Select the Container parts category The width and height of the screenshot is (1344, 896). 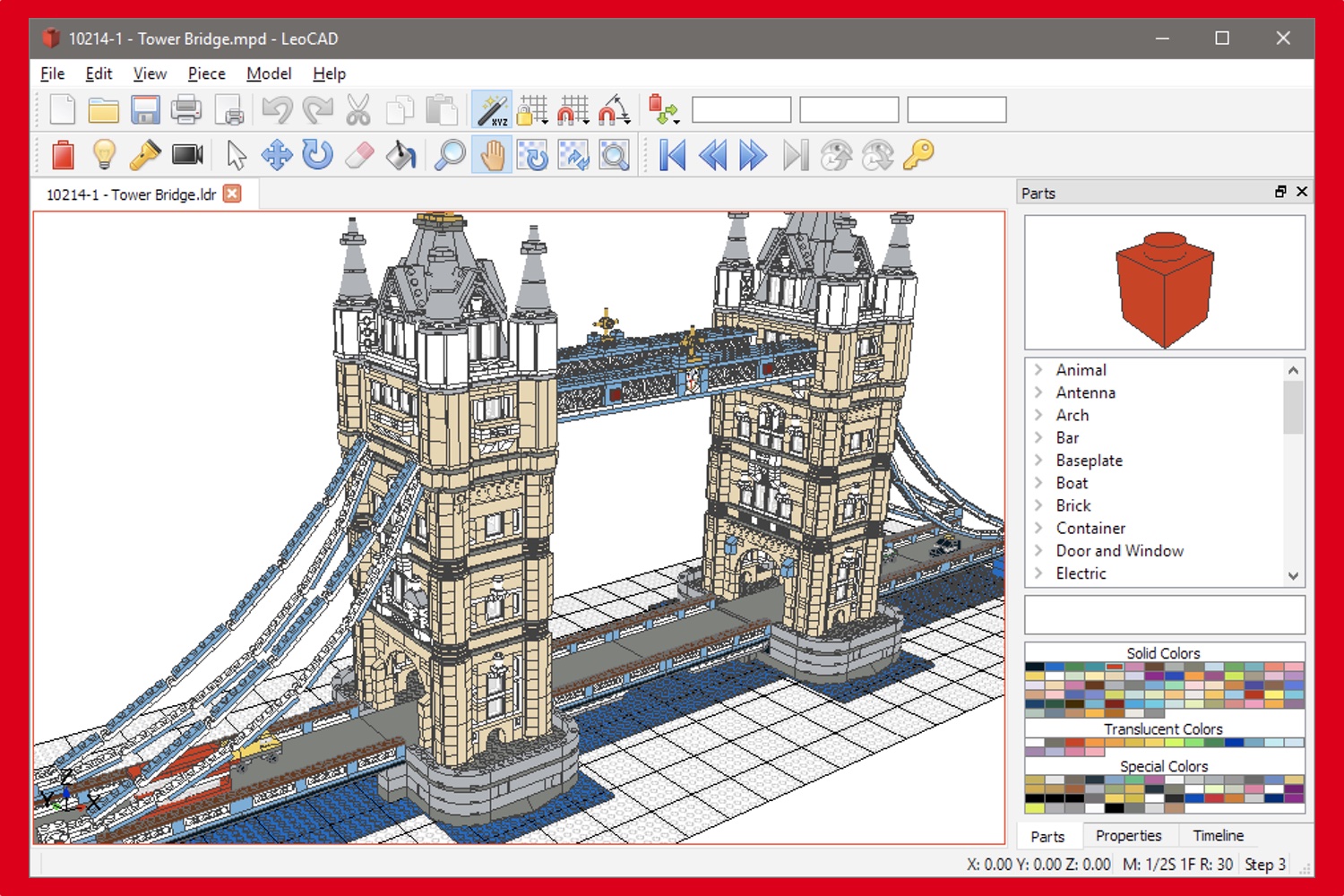[1090, 528]
